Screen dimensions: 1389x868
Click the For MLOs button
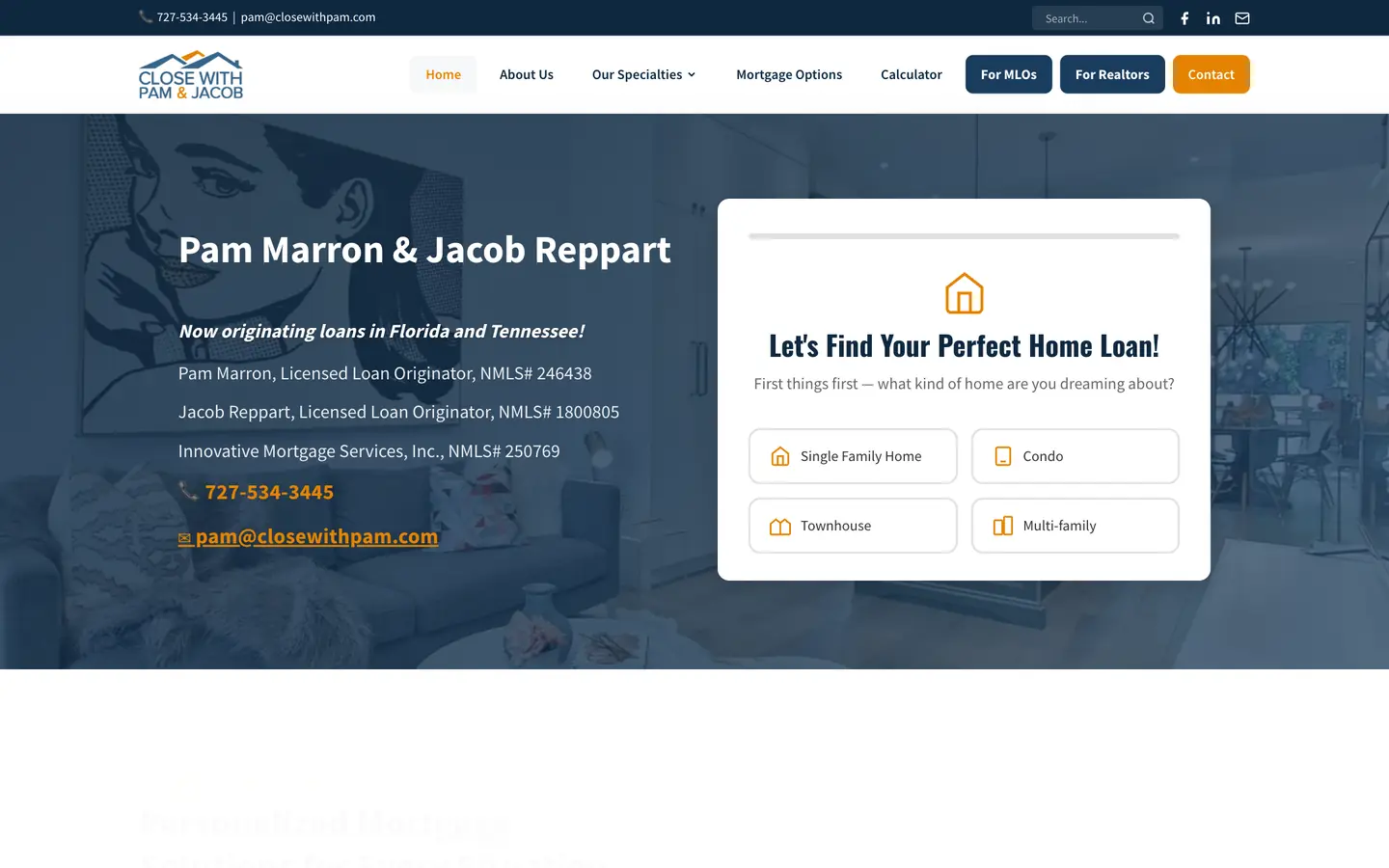(x=1009, y=74)
